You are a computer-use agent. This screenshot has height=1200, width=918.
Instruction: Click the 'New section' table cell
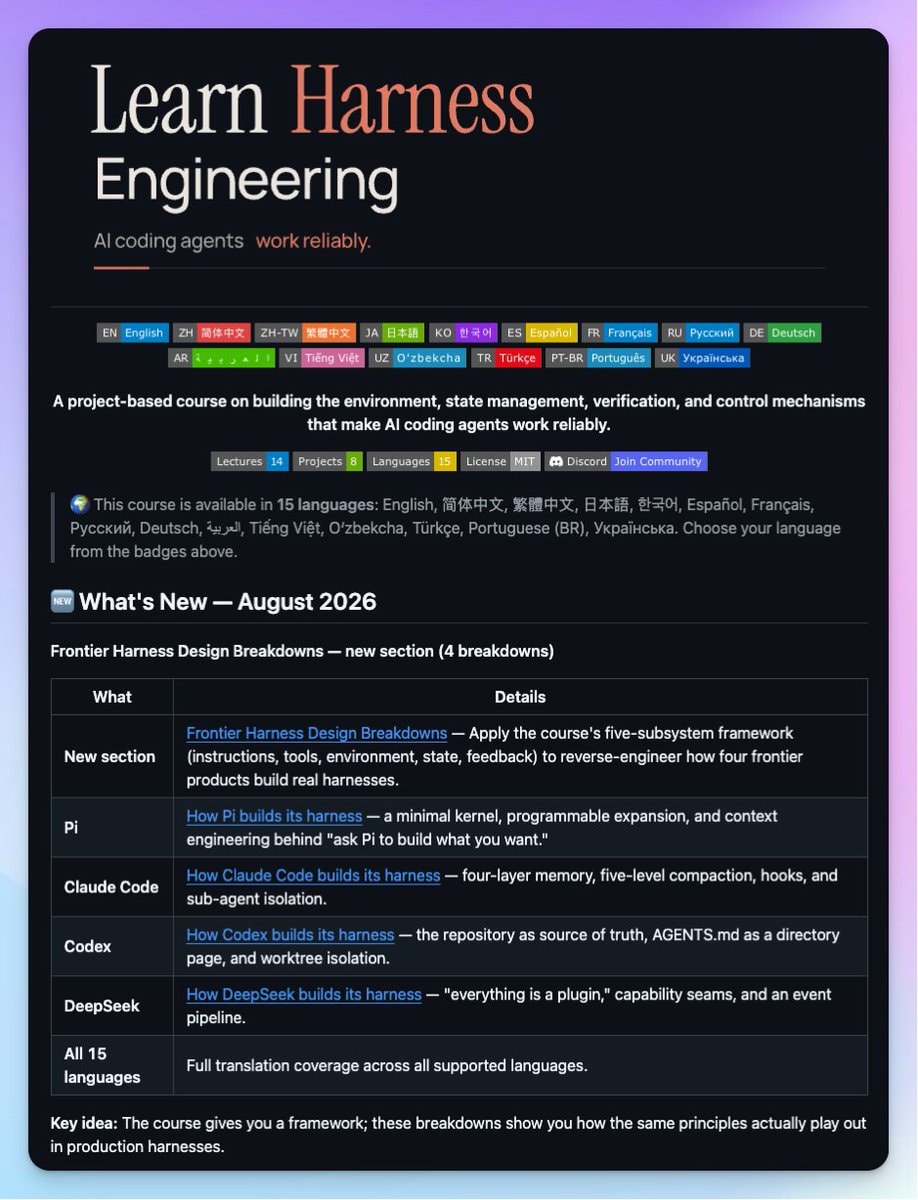tap(110, 757)
